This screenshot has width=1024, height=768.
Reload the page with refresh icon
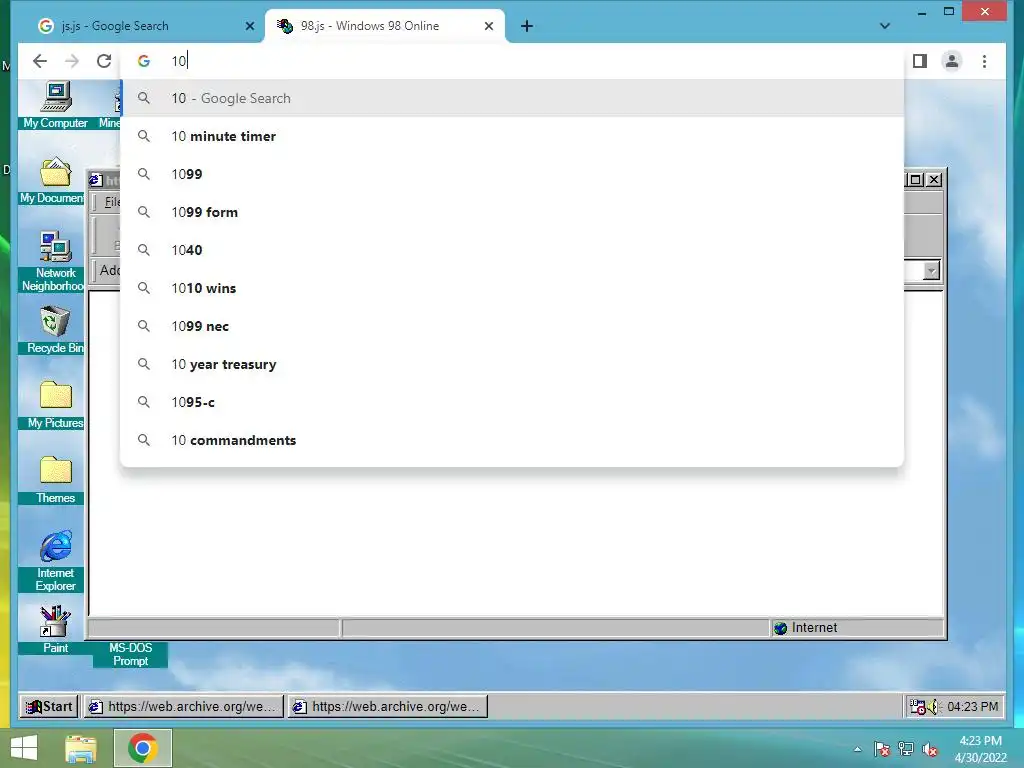pyautogui.click(x=104, y=61)
